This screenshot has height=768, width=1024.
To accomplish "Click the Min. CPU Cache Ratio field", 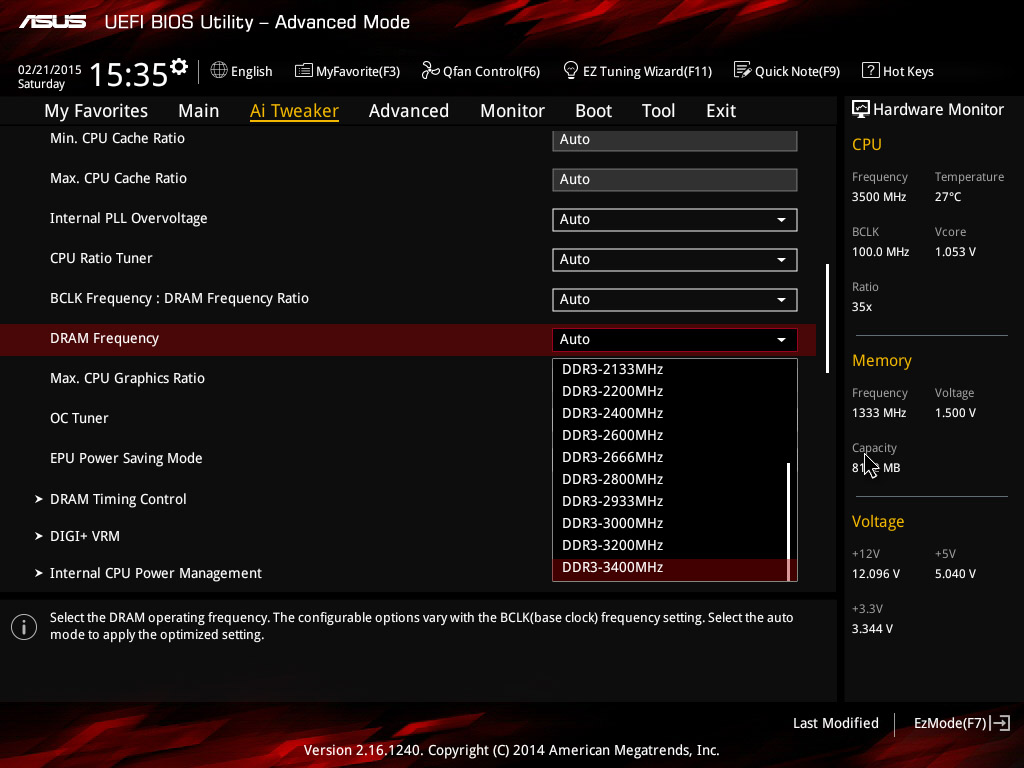I will (675, 140).
